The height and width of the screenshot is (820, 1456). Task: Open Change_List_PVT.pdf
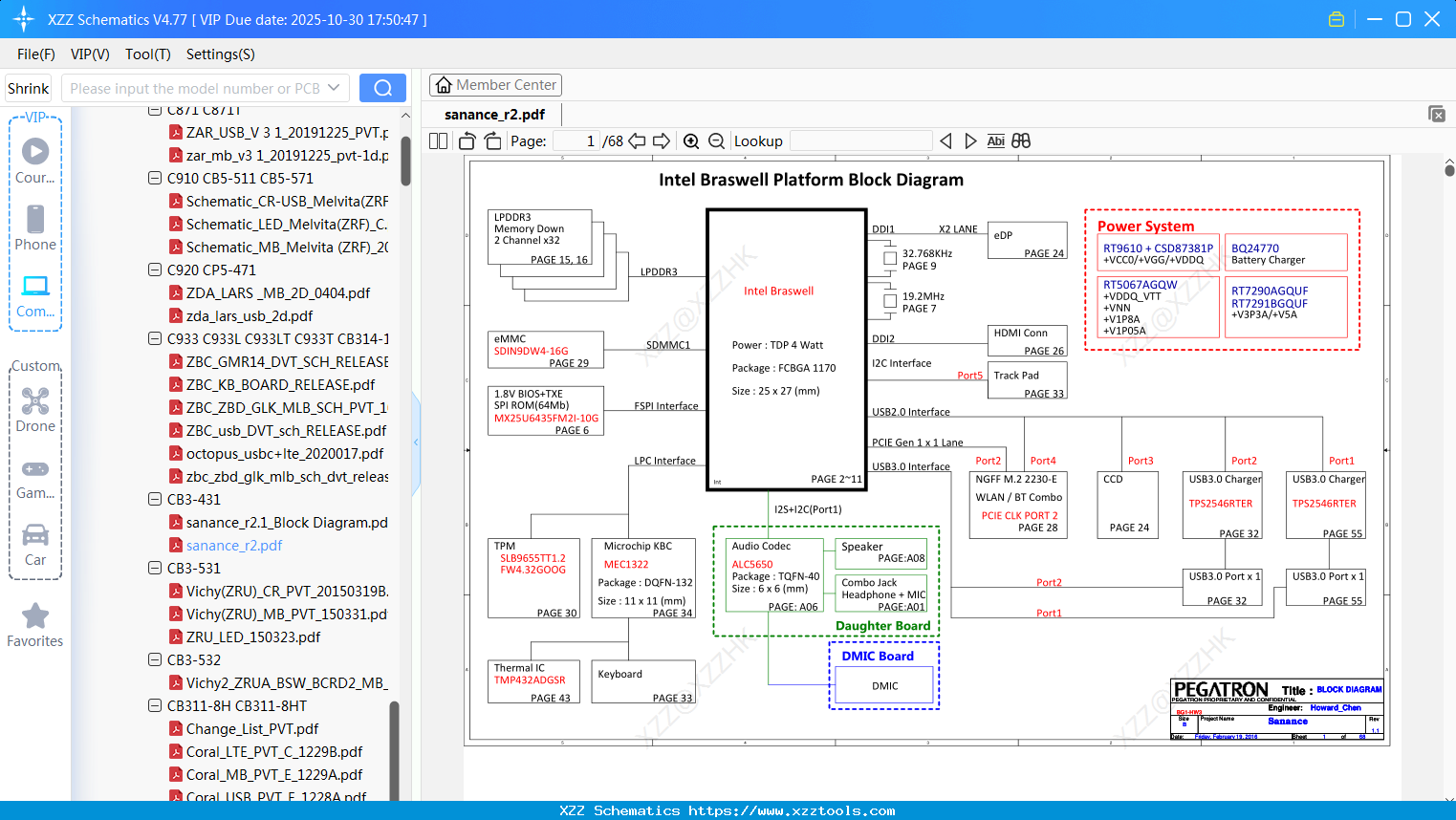[252, 729]
